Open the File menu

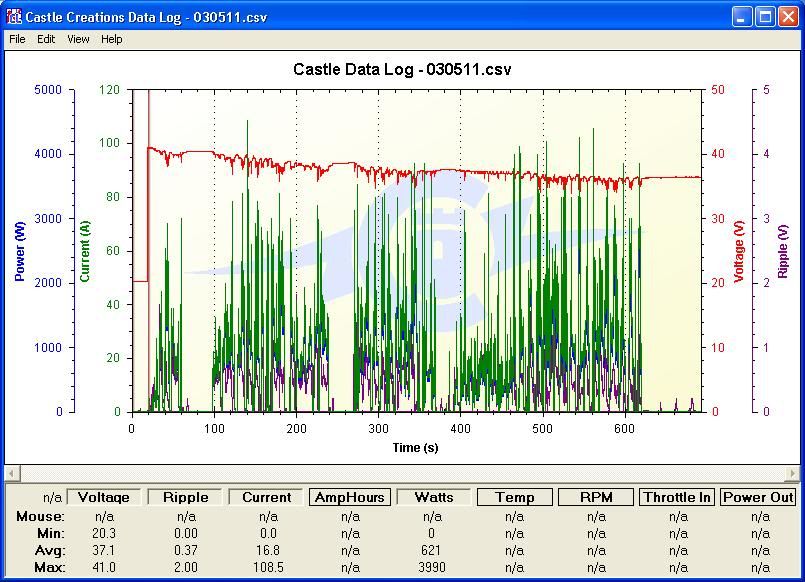click(x=17, y=39)
